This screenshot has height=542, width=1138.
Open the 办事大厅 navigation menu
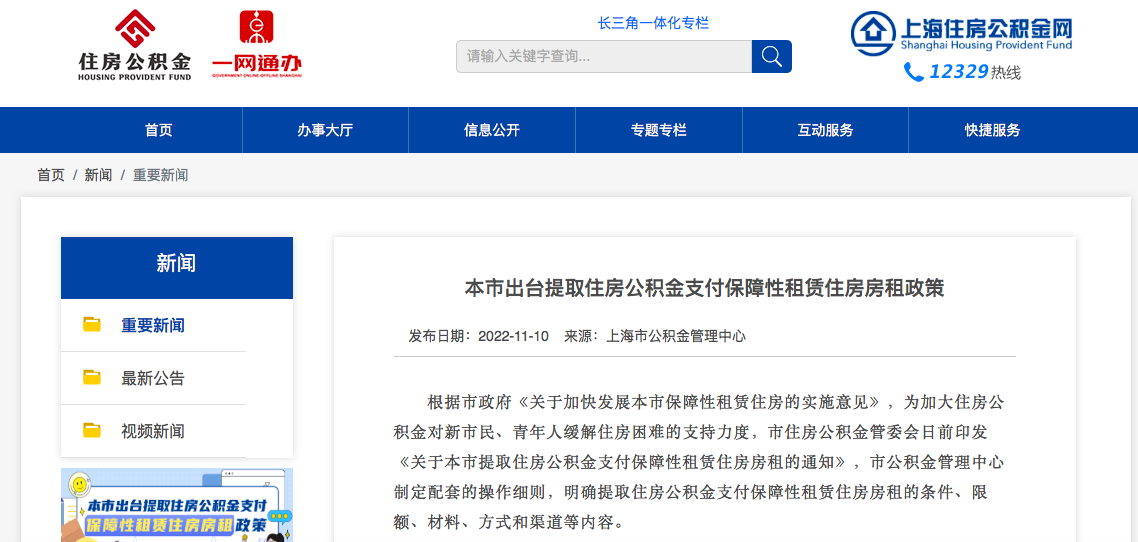(x=325, y=130)
